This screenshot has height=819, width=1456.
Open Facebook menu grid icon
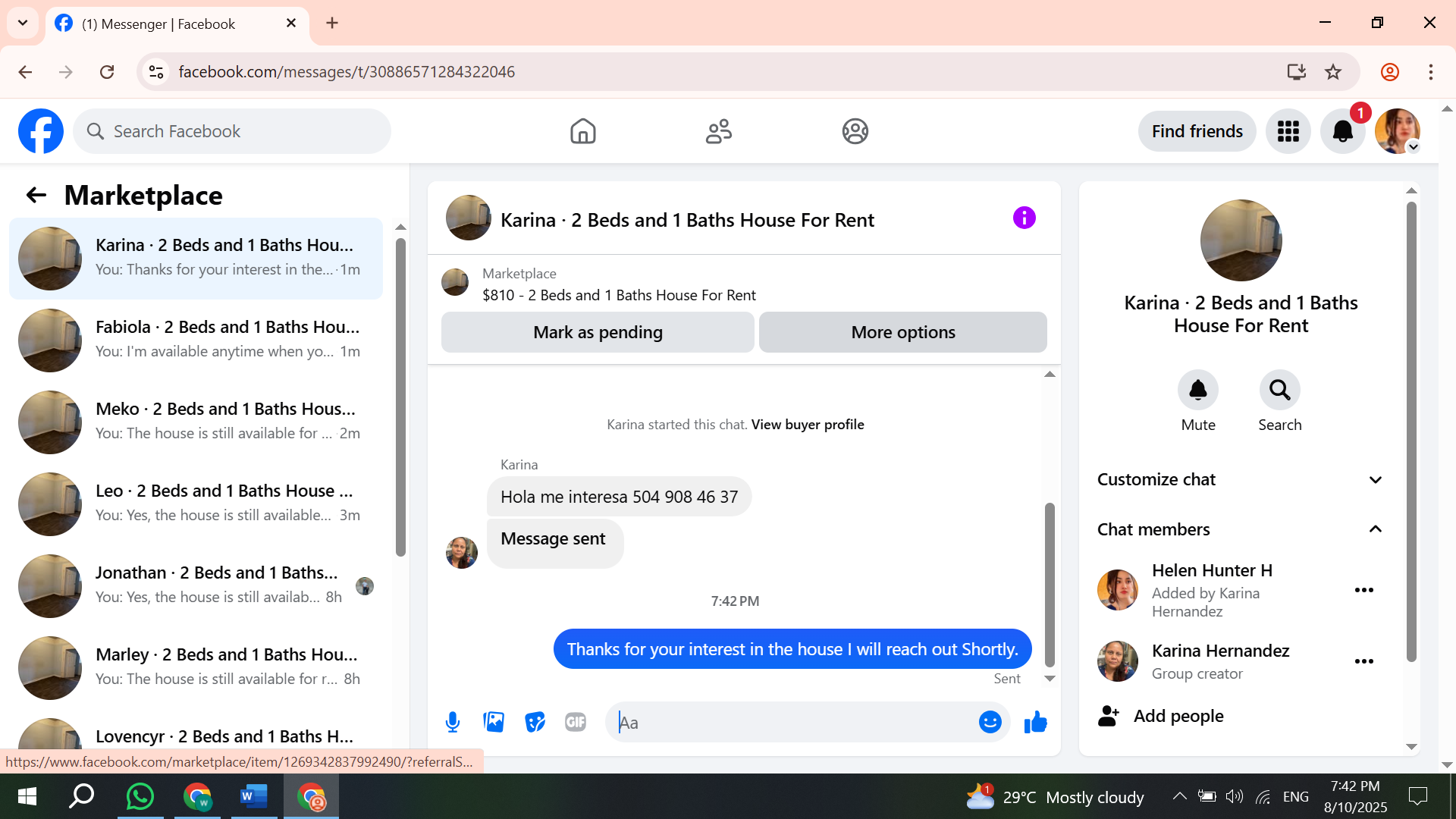click(x=1288, y=131)
